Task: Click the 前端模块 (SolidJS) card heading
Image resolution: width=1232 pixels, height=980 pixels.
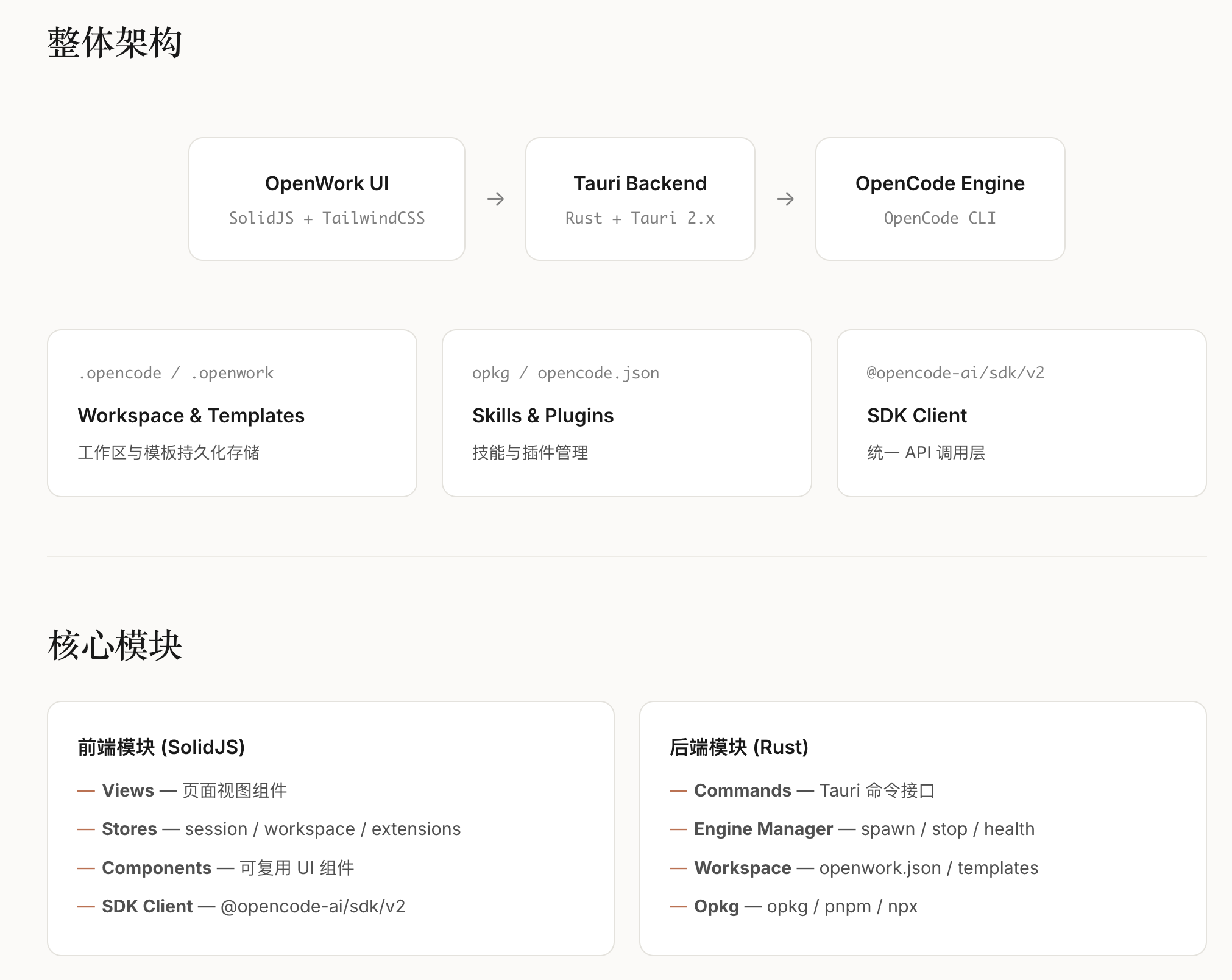Action: [x=161, y=747]
